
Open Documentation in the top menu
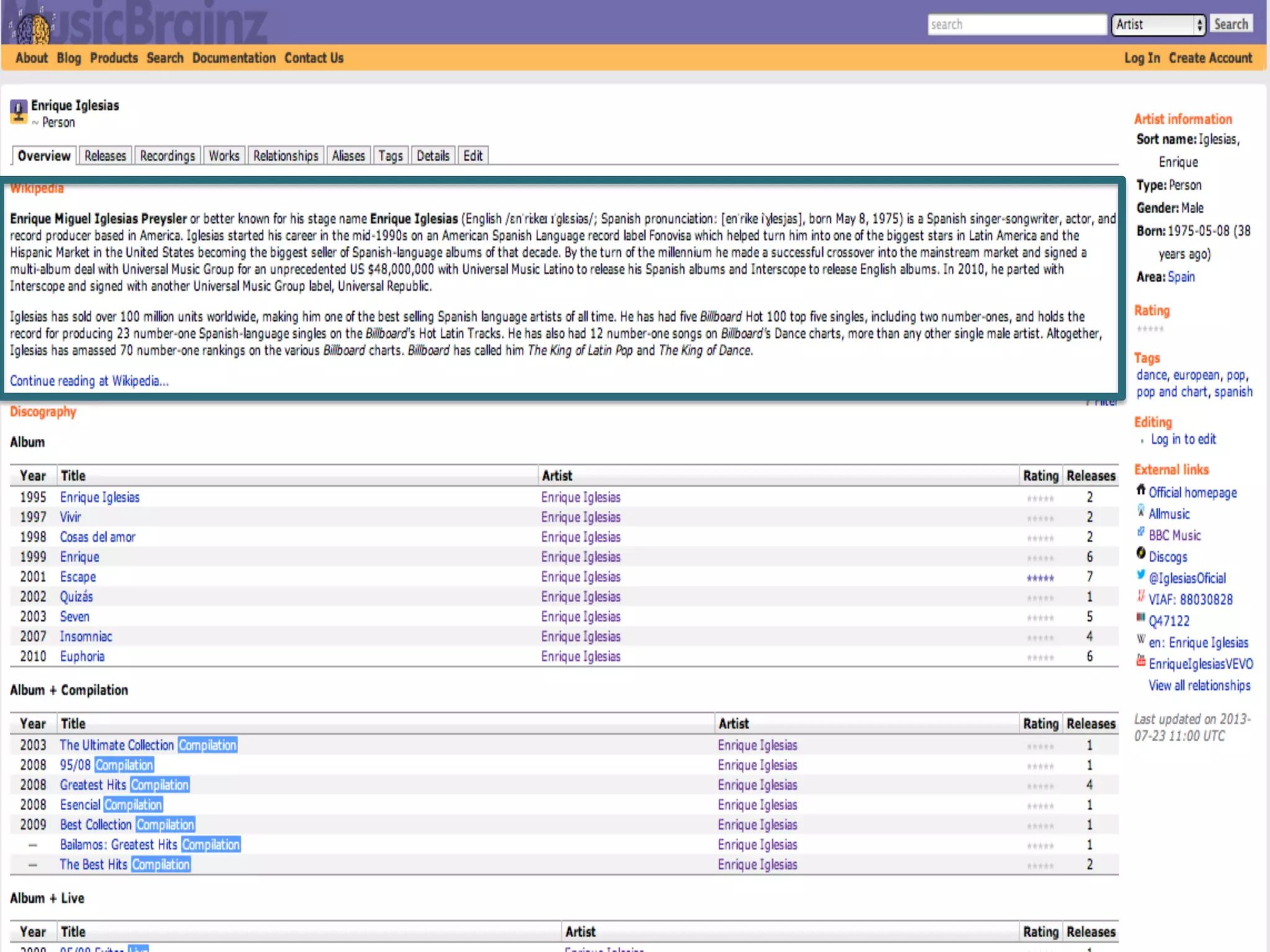[234, 58]
